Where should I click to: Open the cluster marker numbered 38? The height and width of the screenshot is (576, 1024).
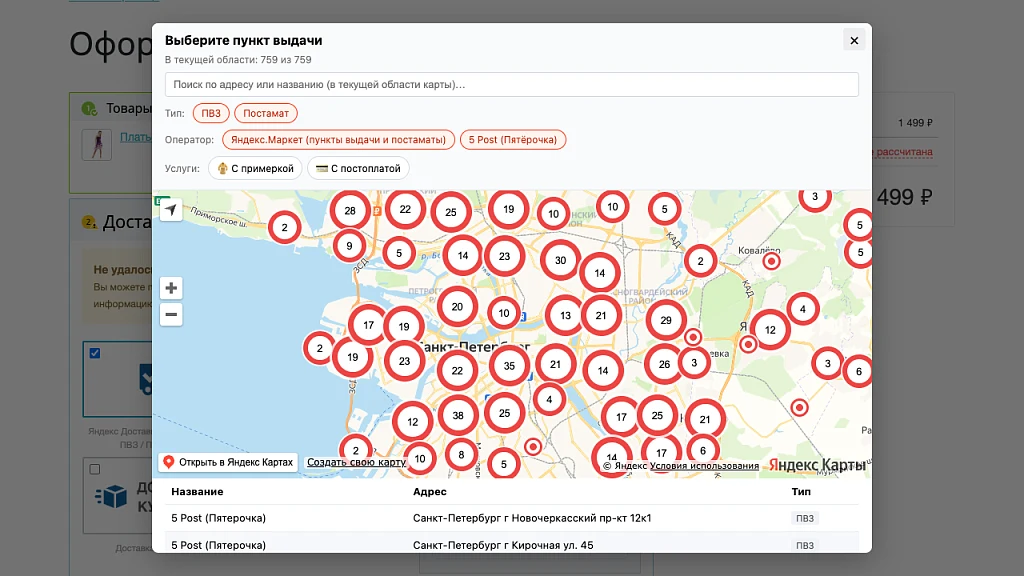(x=458, y=415)
